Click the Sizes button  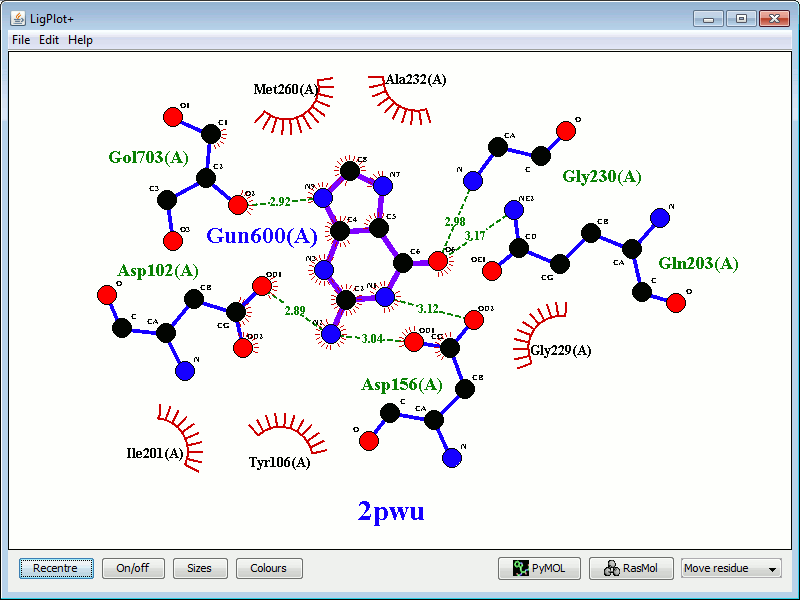point(199,568)
